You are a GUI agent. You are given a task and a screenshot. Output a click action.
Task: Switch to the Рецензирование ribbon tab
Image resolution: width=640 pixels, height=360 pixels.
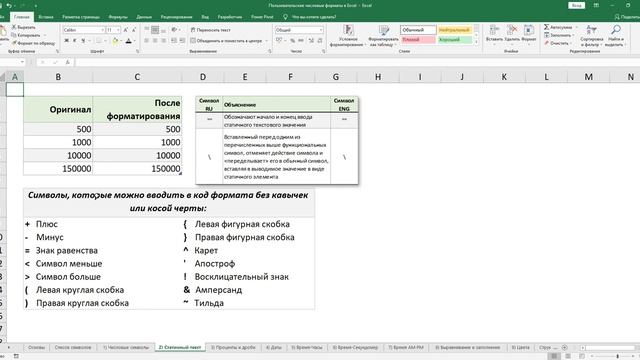pyautogui.click(x=176, y=17)
